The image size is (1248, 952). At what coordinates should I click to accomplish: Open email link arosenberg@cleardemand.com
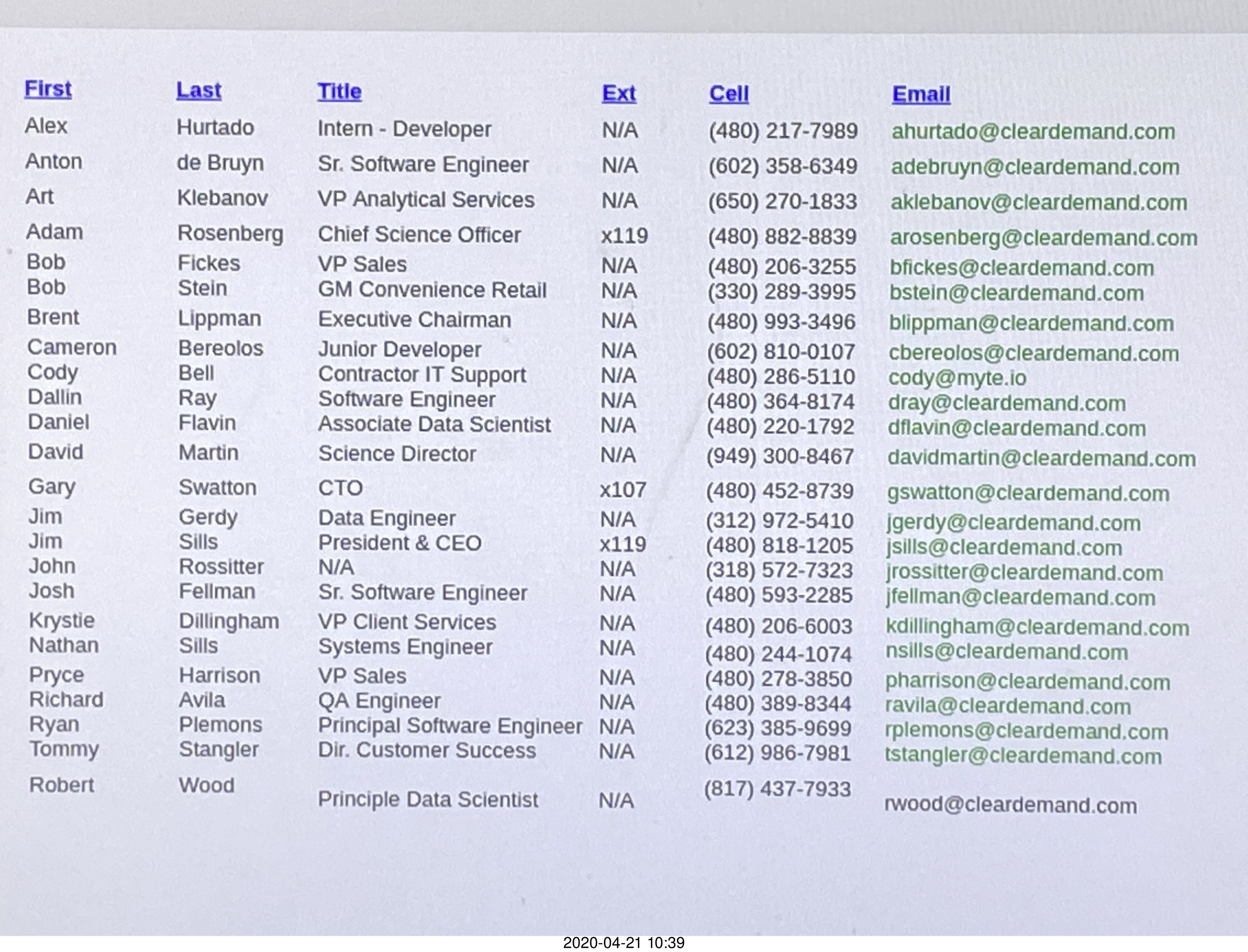pyautogui.click(x=1044, y=238)
